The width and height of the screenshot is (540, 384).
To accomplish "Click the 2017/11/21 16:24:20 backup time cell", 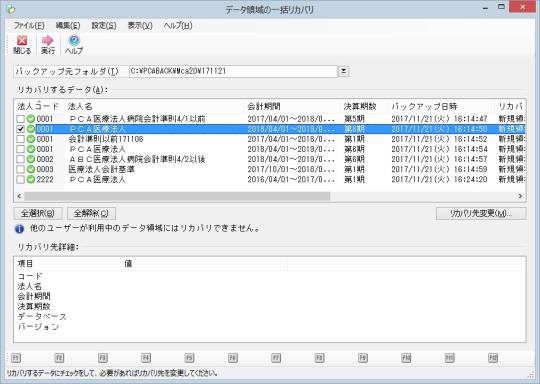I will tap(439, 179).
